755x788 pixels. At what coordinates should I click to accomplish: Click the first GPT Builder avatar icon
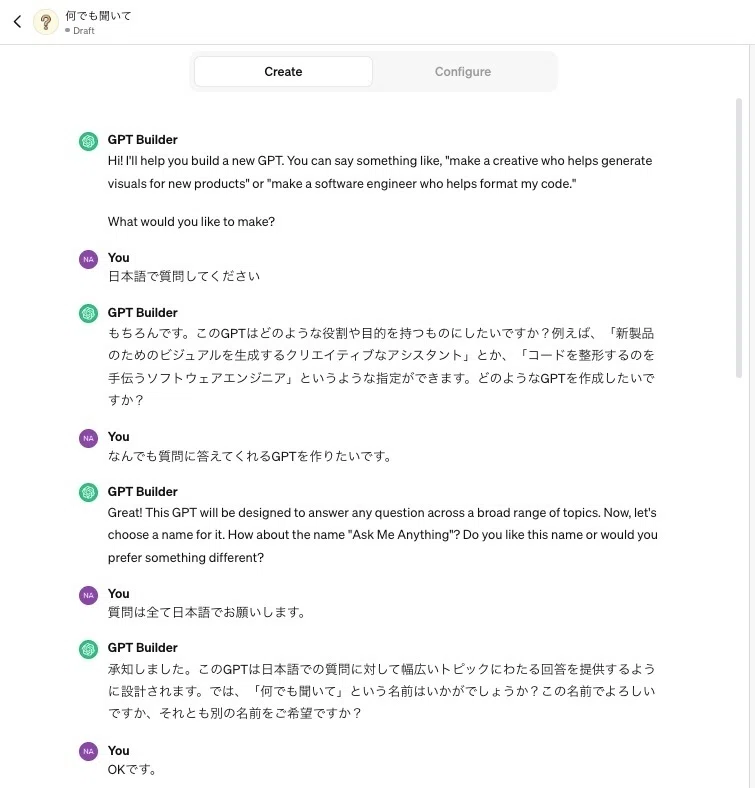[88, 141]
